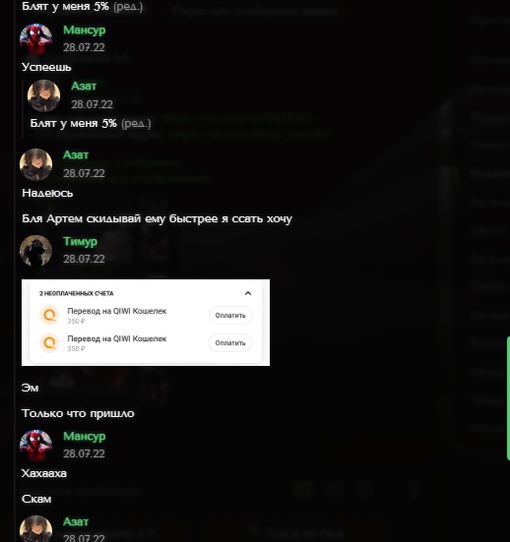The height and width of the screenshot is (542, 510).
Task: Open Мансур's Spider-Man avatar near 'Успеешь'
Action: coord(36,39)
